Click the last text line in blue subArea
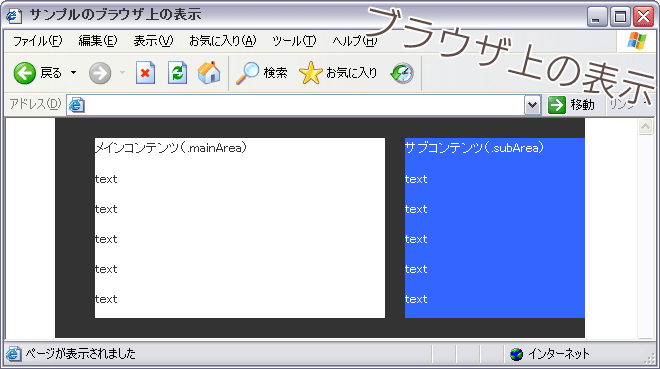The width and height of the screenshot is (660, 369). [x=416, y=299]
